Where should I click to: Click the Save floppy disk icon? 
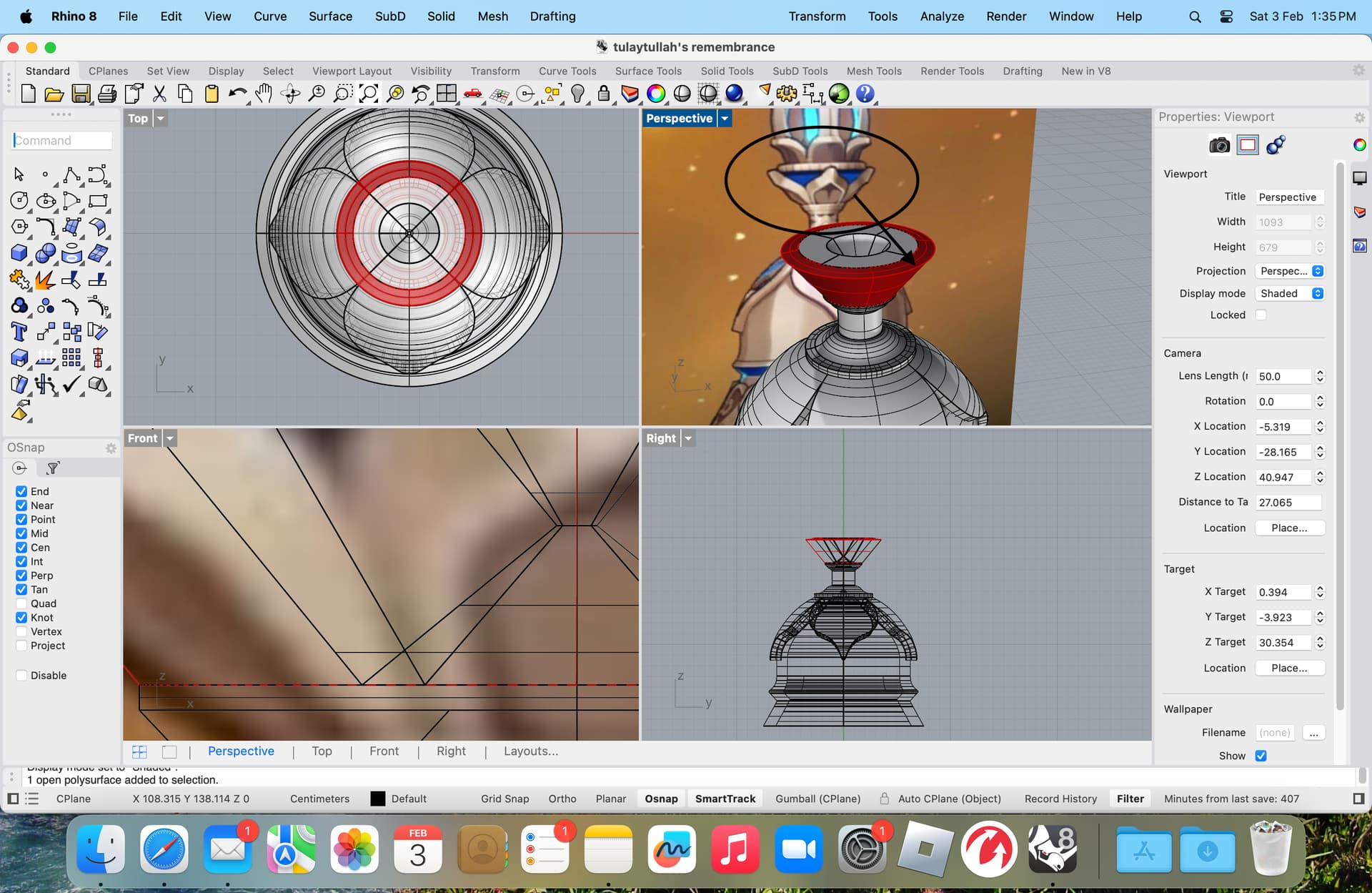[x=81, y=94]
